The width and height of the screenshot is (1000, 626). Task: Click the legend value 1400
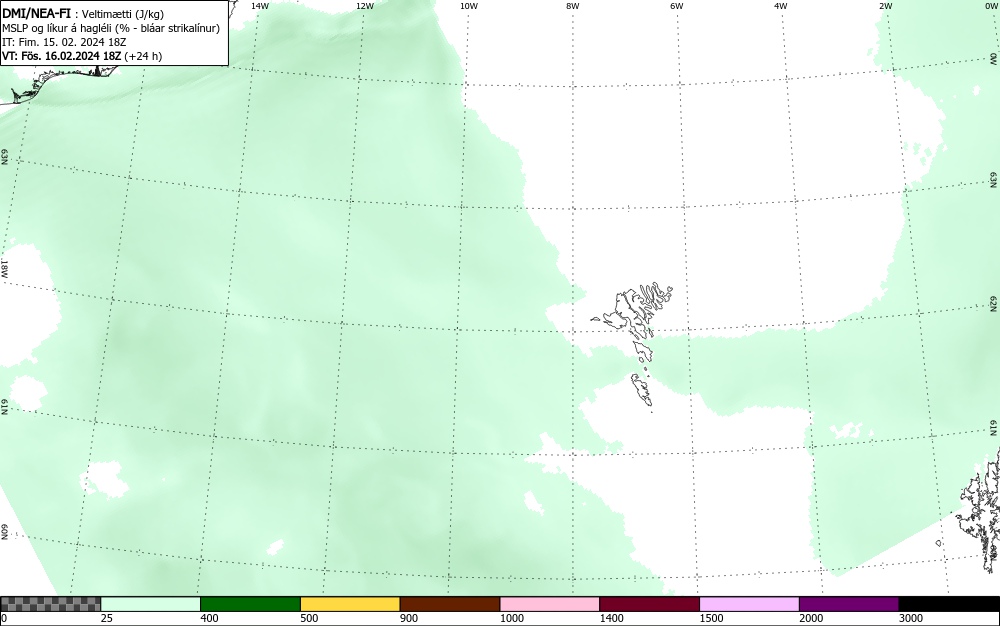point(612,618)
